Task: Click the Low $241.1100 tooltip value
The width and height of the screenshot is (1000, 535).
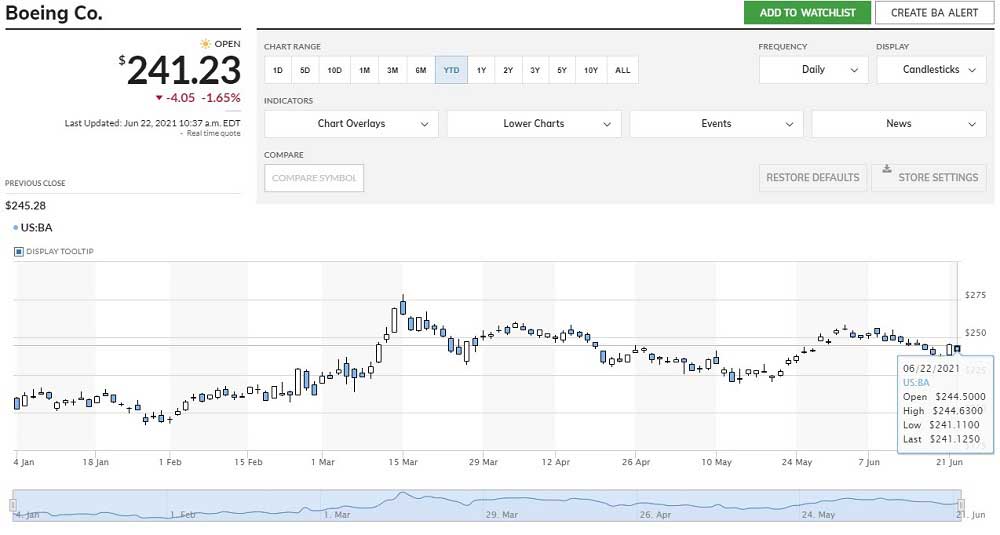Action: (956, 425)
